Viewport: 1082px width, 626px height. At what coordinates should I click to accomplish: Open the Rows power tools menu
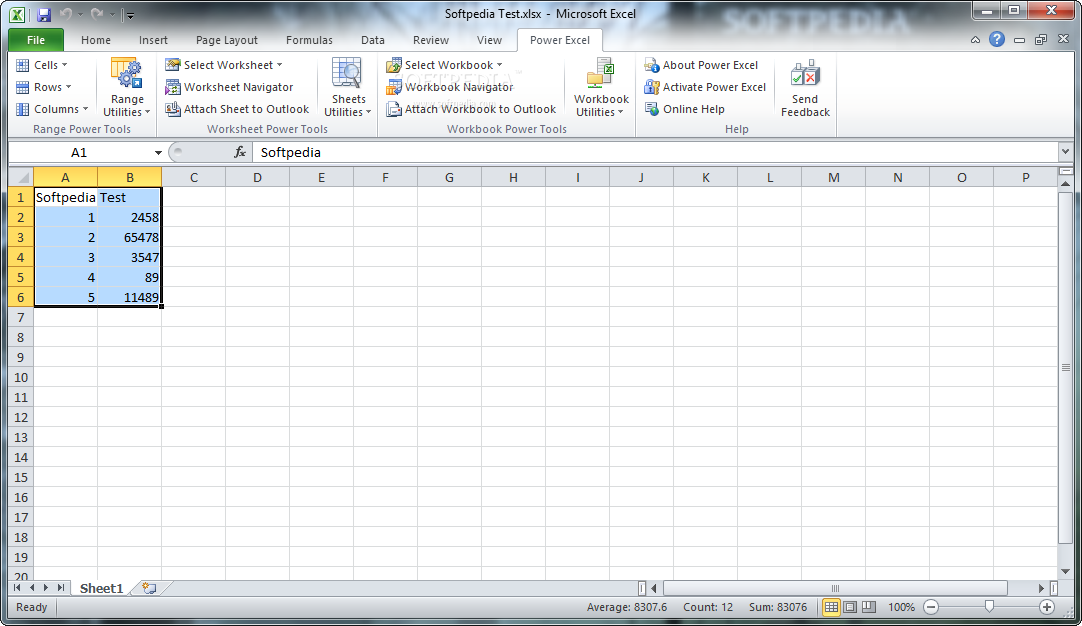(x=43, y=87)
